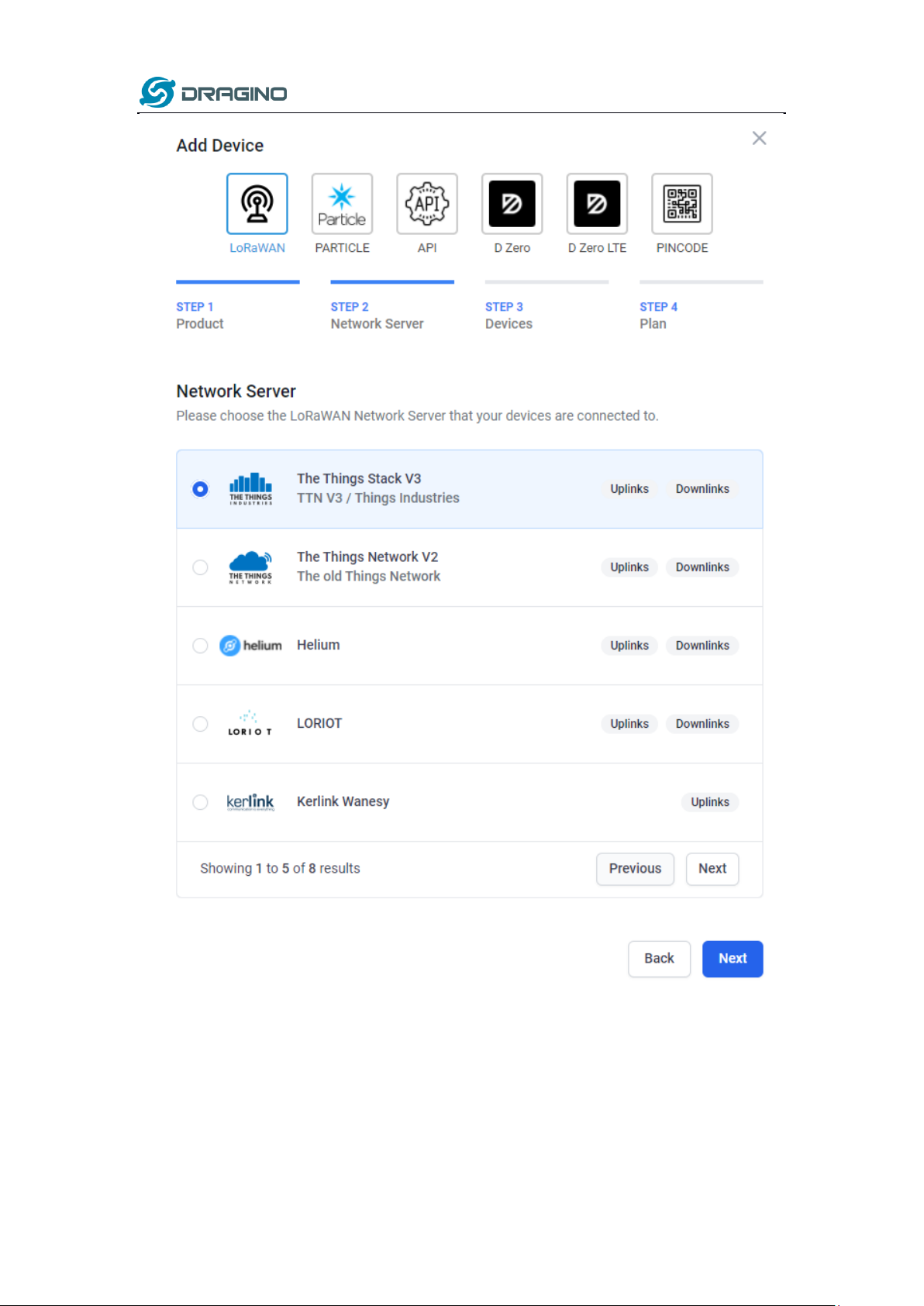Select the PINCODE QR code icon
The height and width of the screenshot is (1306, 924).
[x=682, y=204]
